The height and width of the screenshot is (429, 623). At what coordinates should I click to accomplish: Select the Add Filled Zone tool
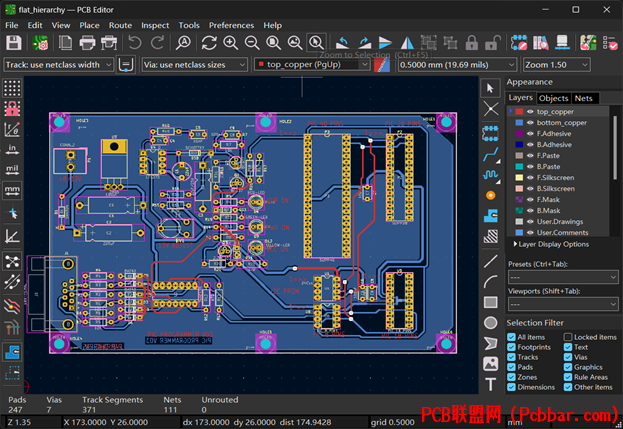pyautogui.click(x=491, y=216)
